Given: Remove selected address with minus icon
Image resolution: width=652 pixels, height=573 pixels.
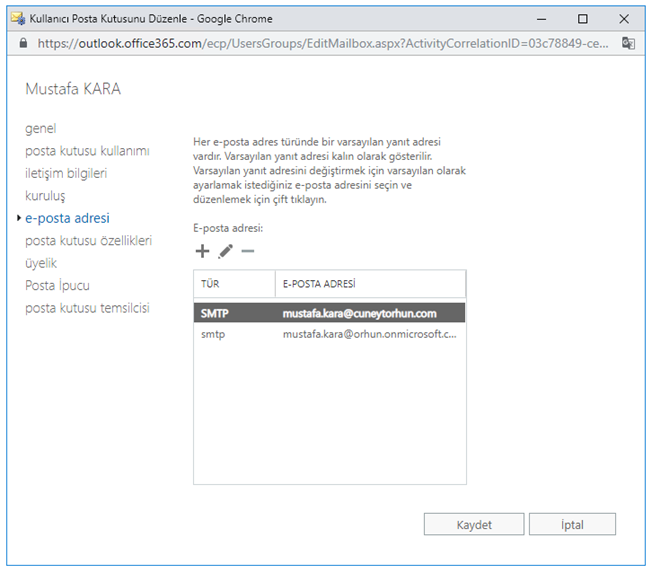Looking at the screenshot, I should tap(248, 251).
